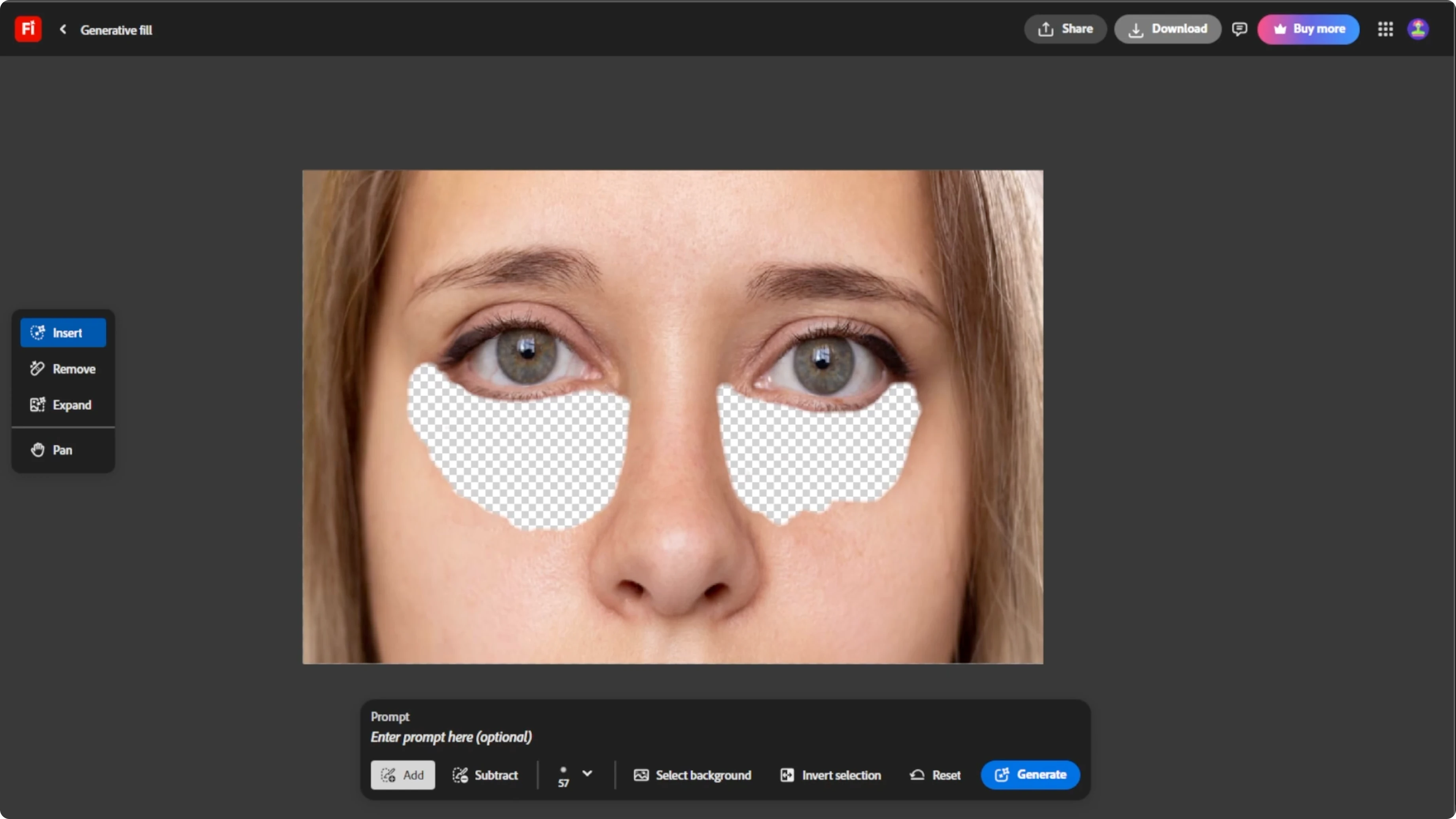
Task: Open the Adobe Firefly home logo
Action: [28, 29]
